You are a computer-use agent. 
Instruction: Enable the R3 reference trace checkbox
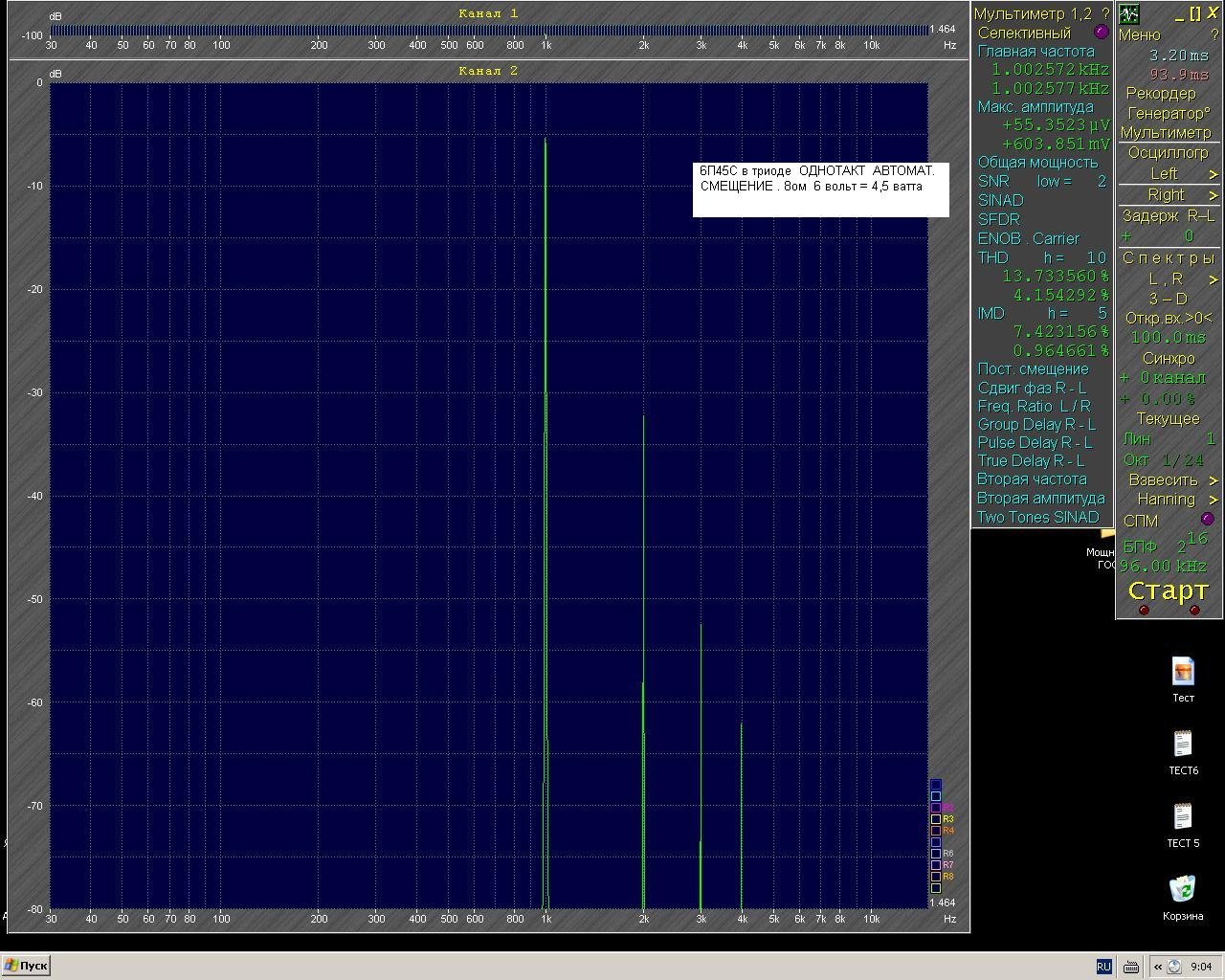point(936,819)
